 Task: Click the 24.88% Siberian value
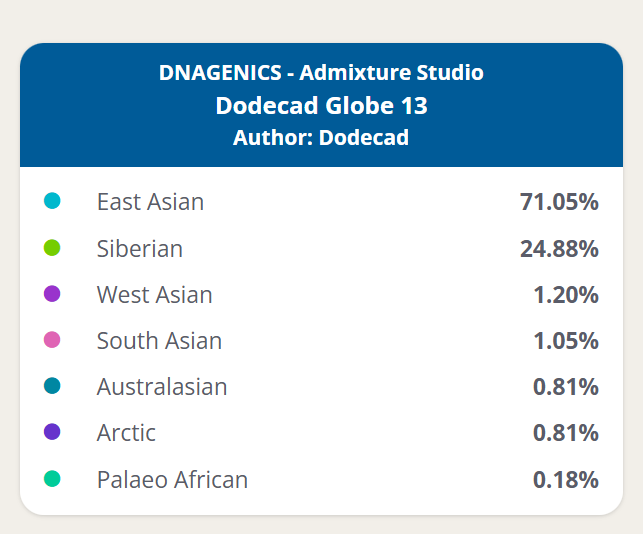pos(559,248)
